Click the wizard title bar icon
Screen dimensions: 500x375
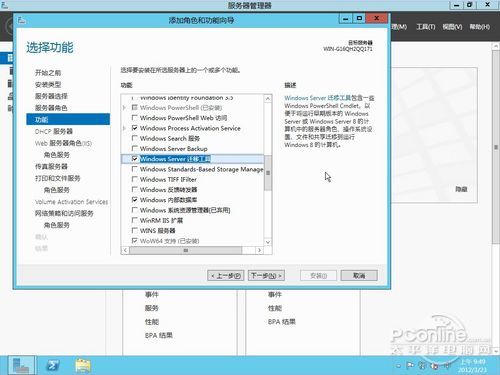point(22,20)
